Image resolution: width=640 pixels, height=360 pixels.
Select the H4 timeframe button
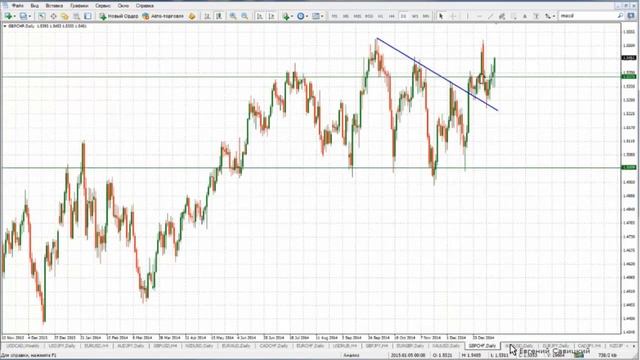tap(392, 16)
